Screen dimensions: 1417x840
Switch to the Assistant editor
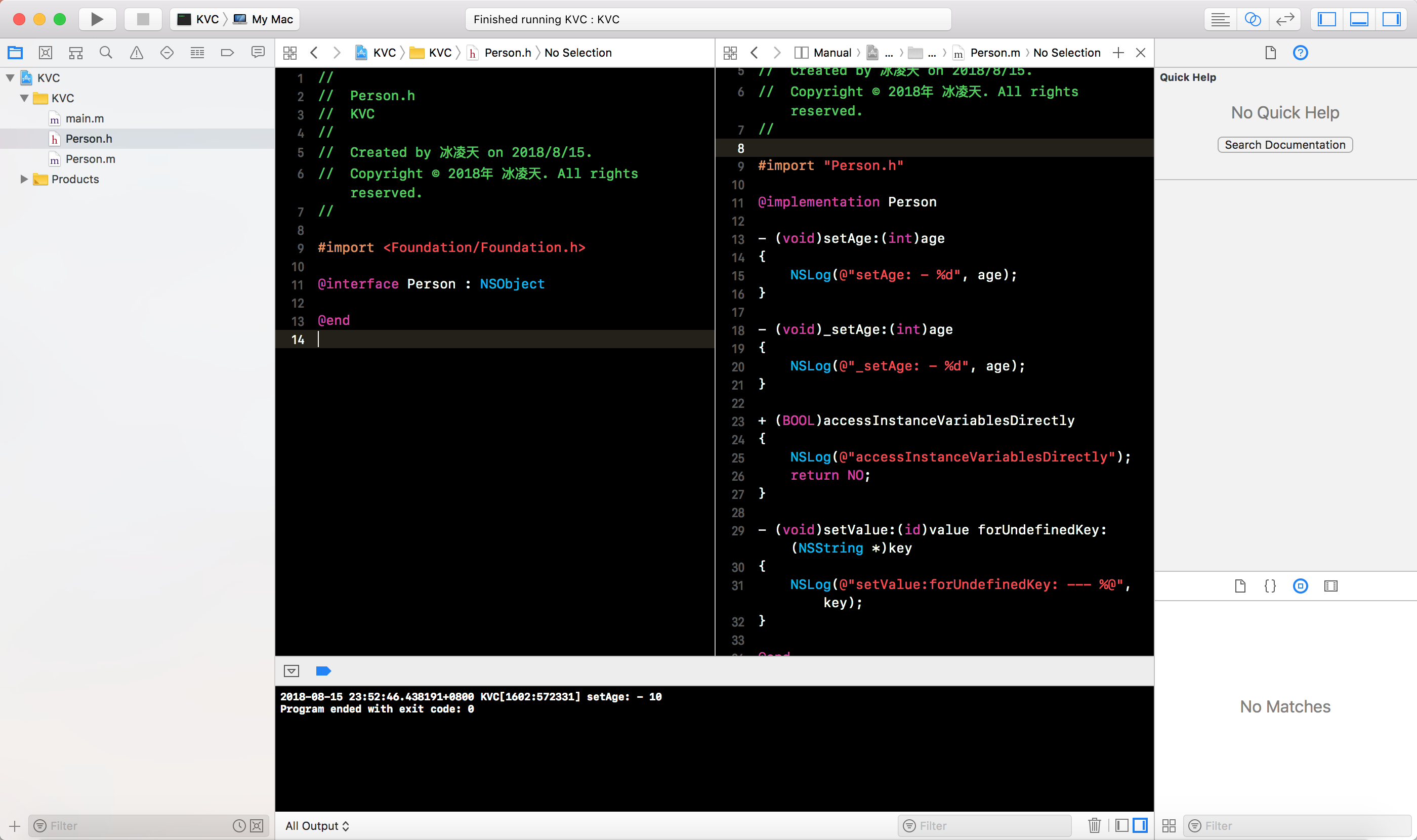[x=1252, y=19]
